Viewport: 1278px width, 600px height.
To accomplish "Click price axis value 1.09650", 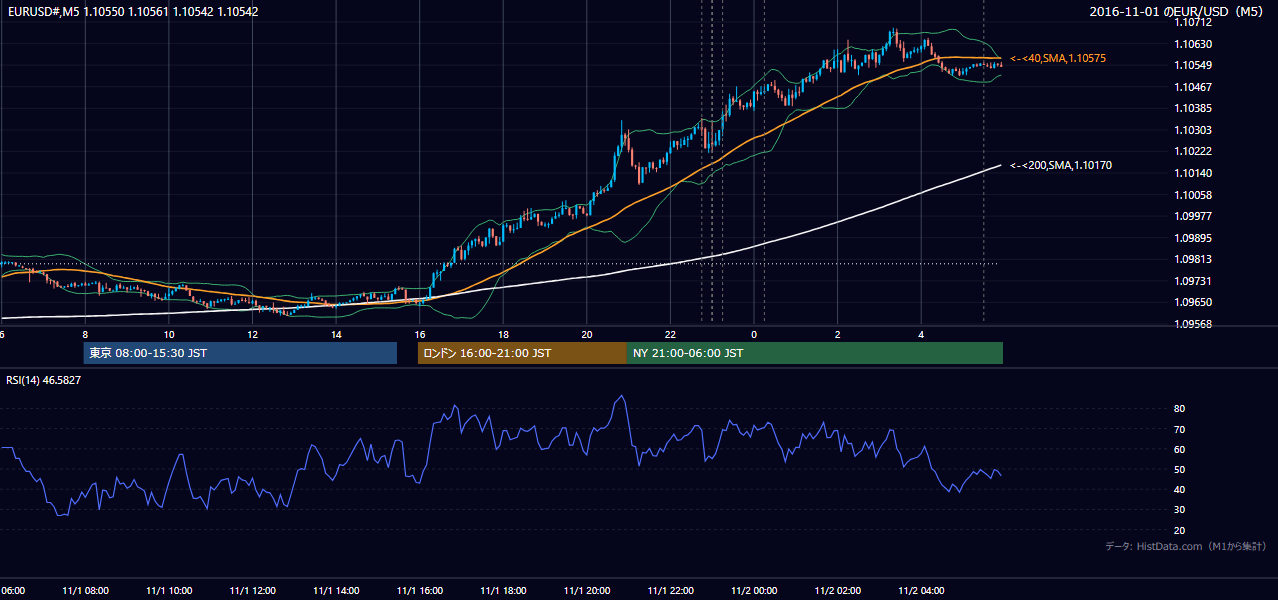I will tap(1193, 302).
